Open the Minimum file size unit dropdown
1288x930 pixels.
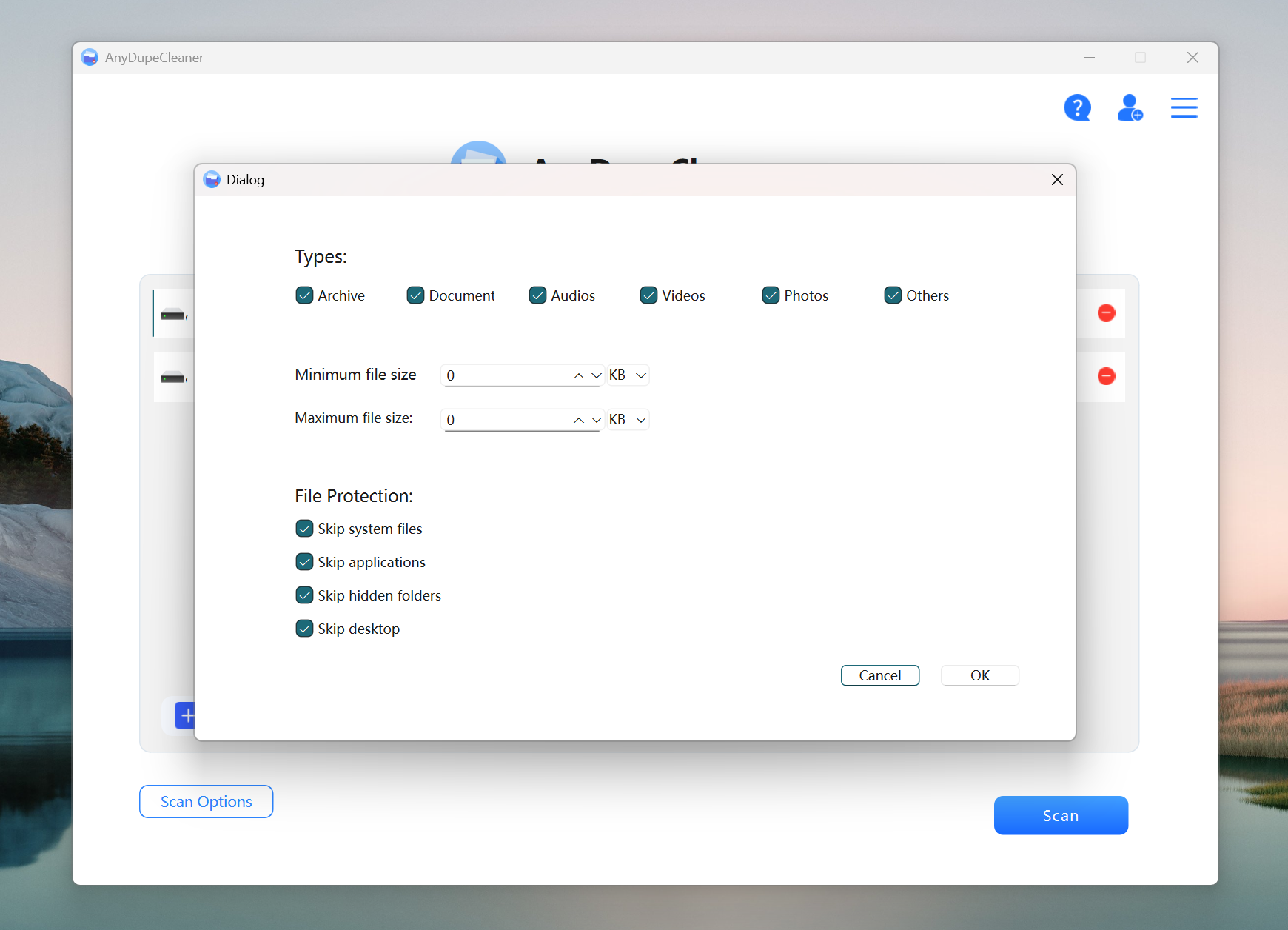(628, 375)
